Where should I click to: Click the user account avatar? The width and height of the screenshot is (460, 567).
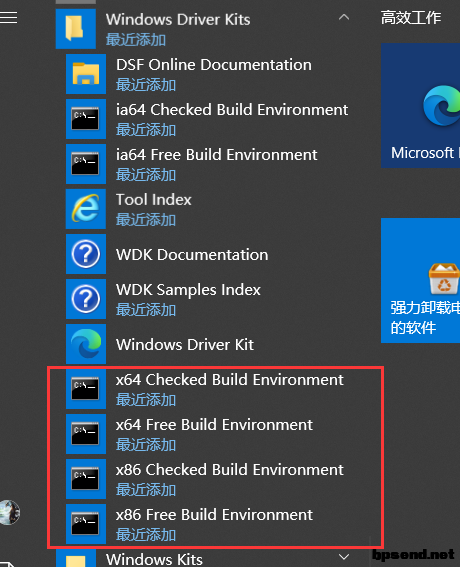point(10,512)
